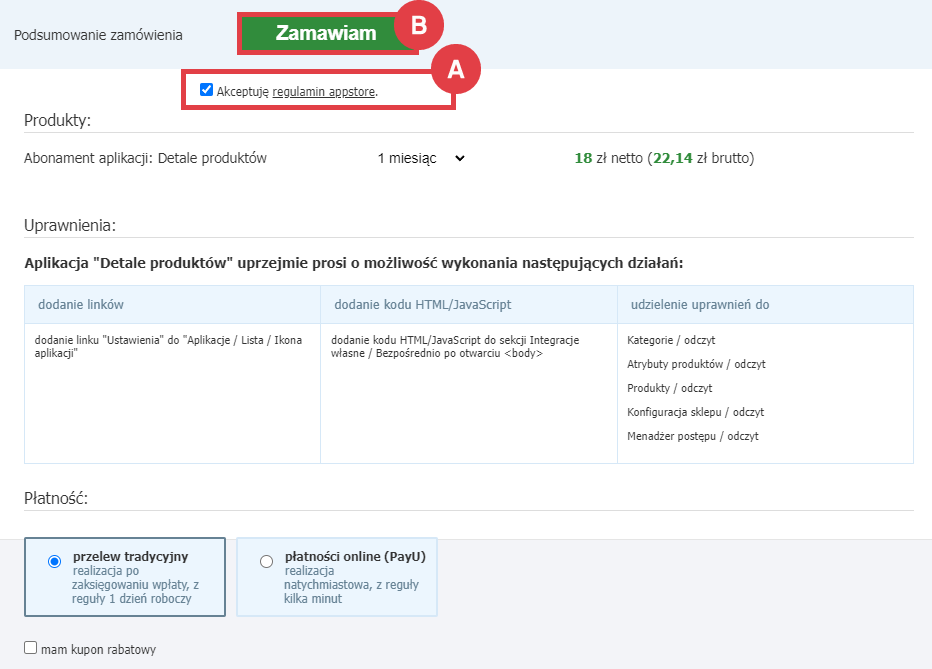Choose płatności online (PayU) radio button
Screen dimensions: 932x669
266,562
